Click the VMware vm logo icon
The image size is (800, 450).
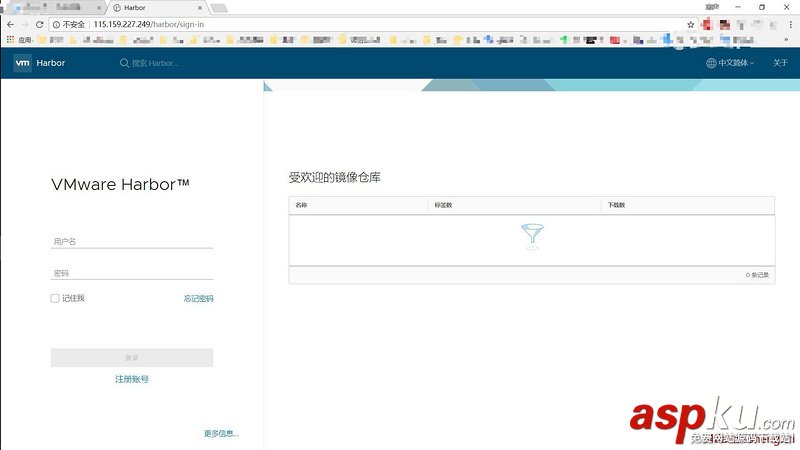tap(22, 63)
